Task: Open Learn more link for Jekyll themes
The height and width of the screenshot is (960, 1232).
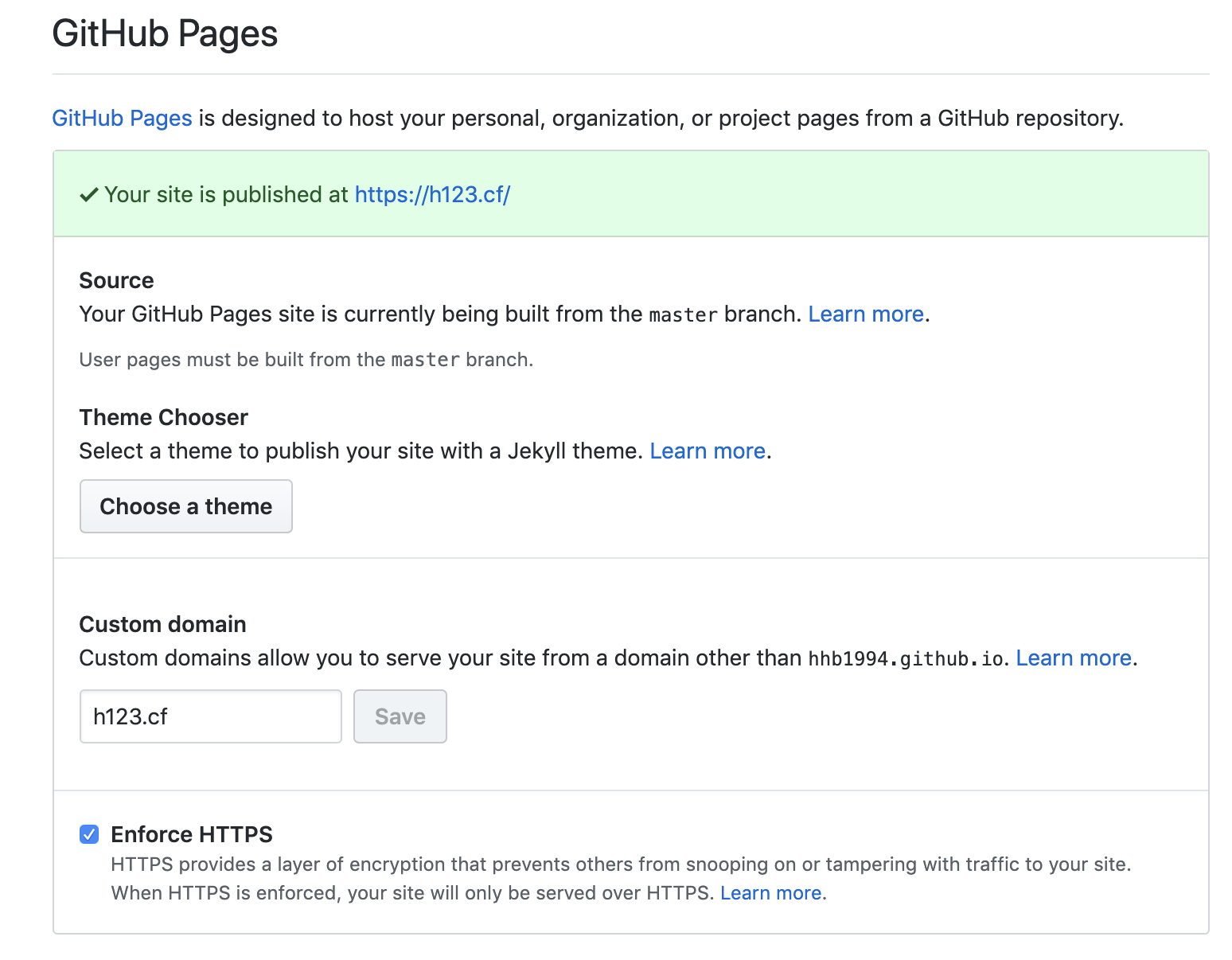Action: click(708, 451)
